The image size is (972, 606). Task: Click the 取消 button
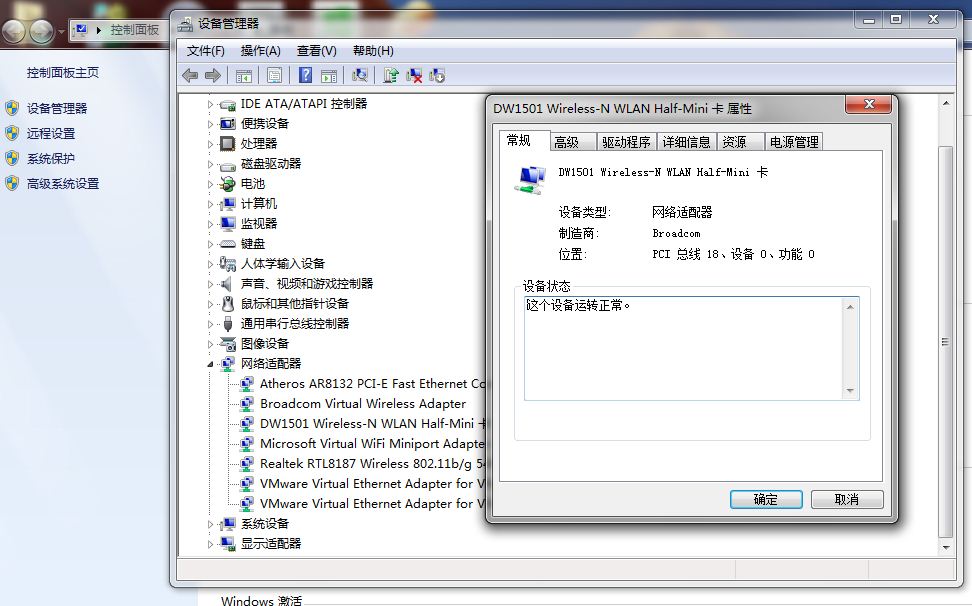pos(847,499)
